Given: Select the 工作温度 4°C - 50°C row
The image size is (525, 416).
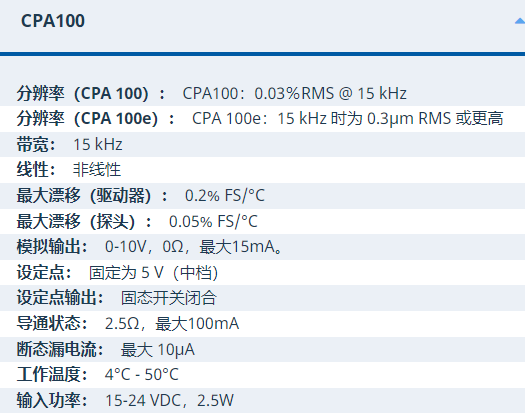Looking at the screenshot, I should coord(262,375).
